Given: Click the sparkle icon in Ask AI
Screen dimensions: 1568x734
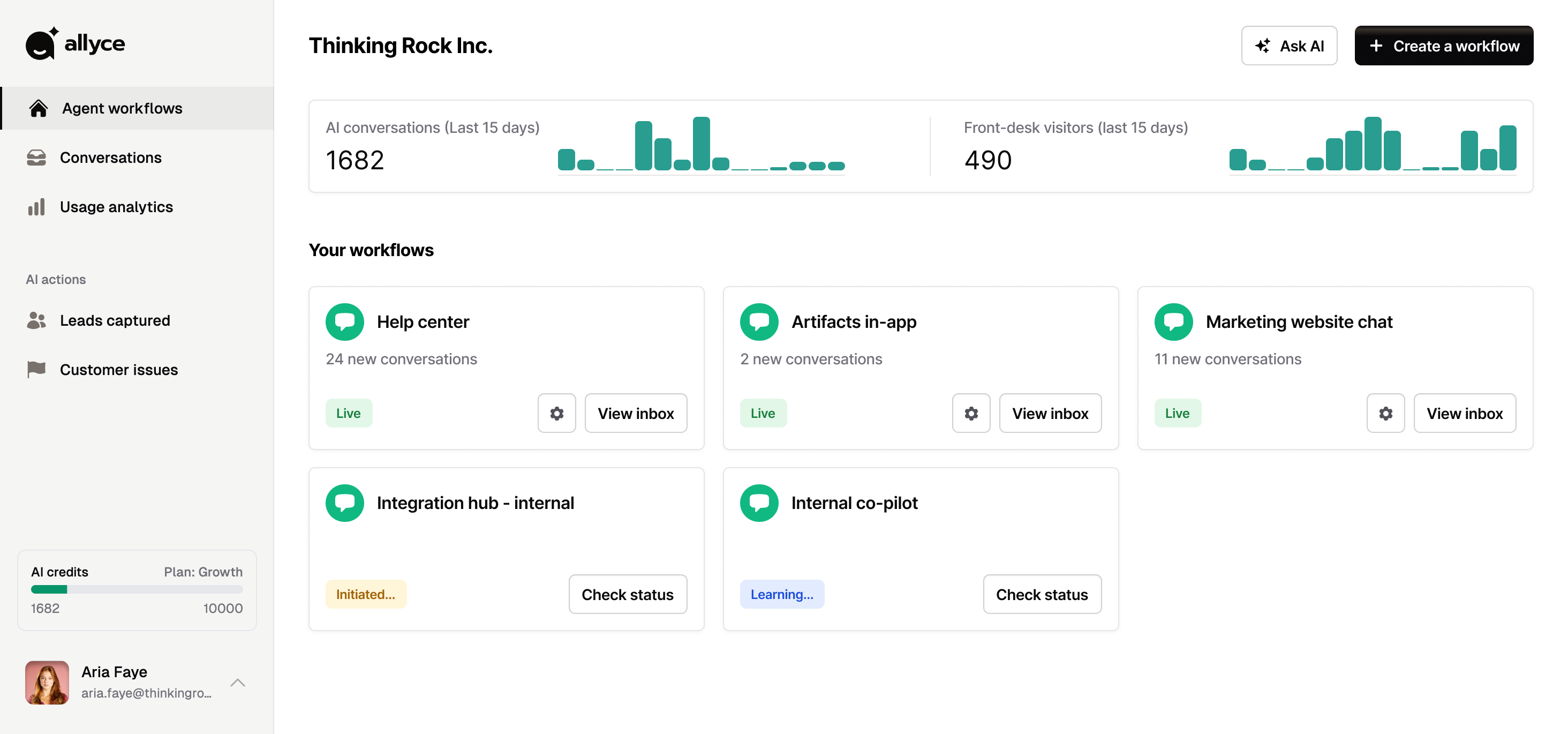Looking at the screenshot, I should (1262, 46).
